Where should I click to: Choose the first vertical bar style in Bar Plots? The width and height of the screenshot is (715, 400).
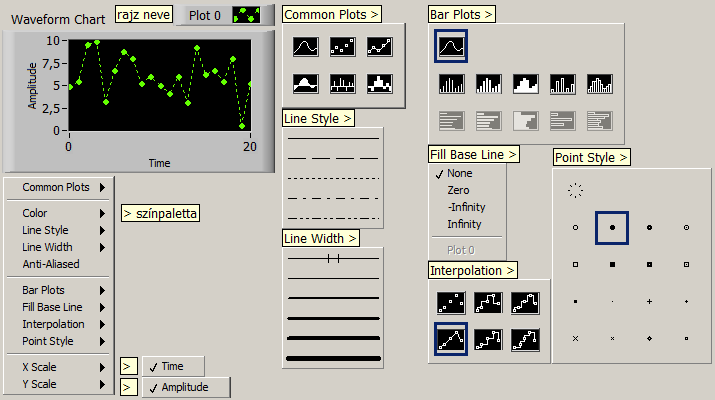[x=451, y=84]
